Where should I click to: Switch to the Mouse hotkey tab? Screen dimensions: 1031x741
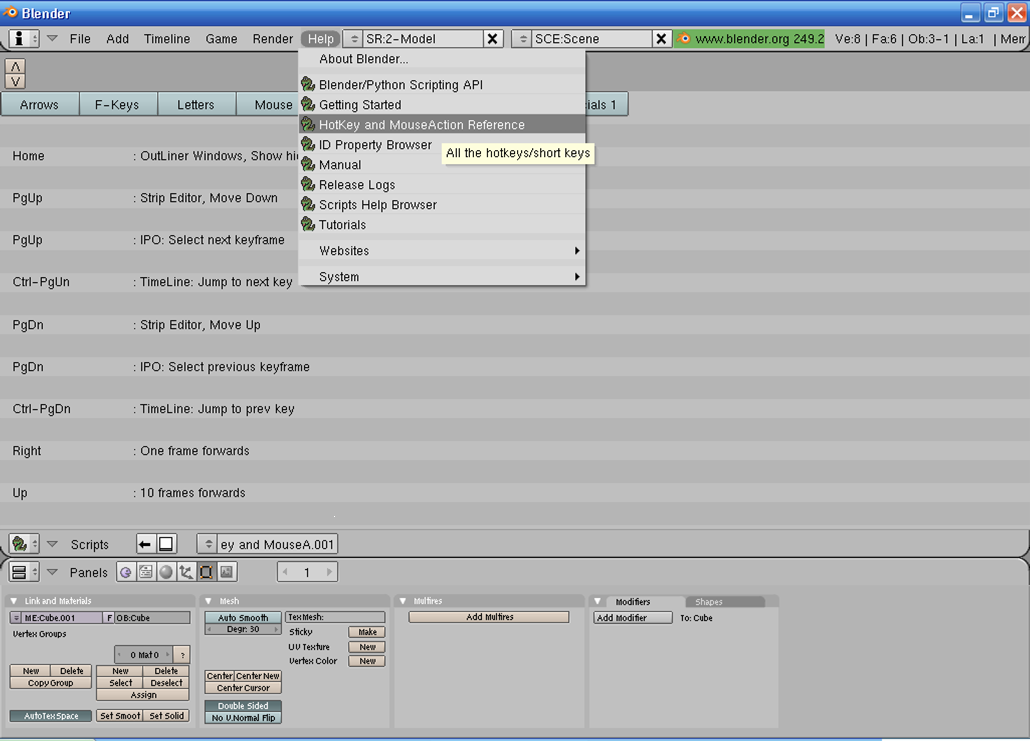pos(269,105)
